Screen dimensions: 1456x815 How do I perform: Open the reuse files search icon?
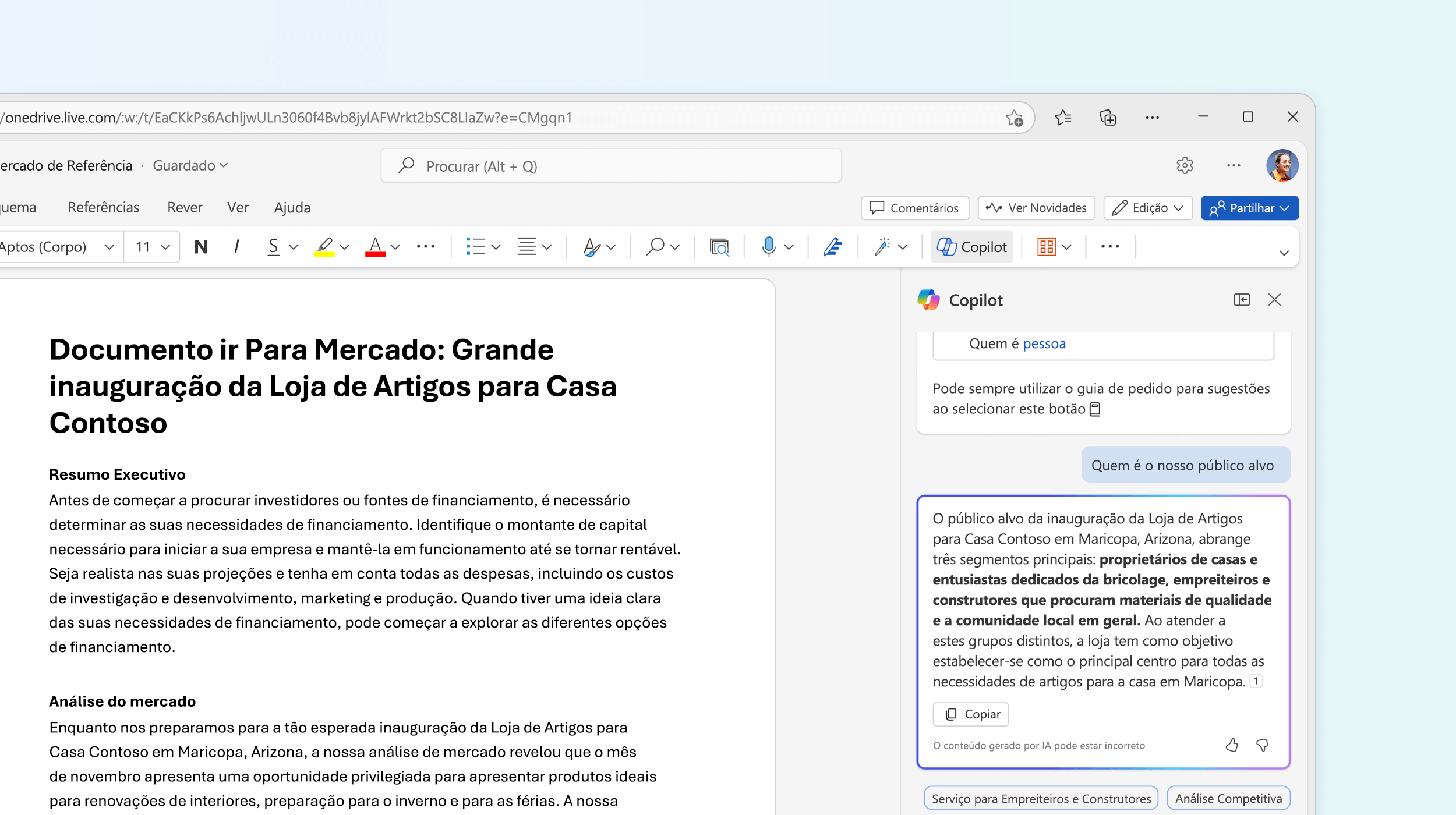(719, 247)
